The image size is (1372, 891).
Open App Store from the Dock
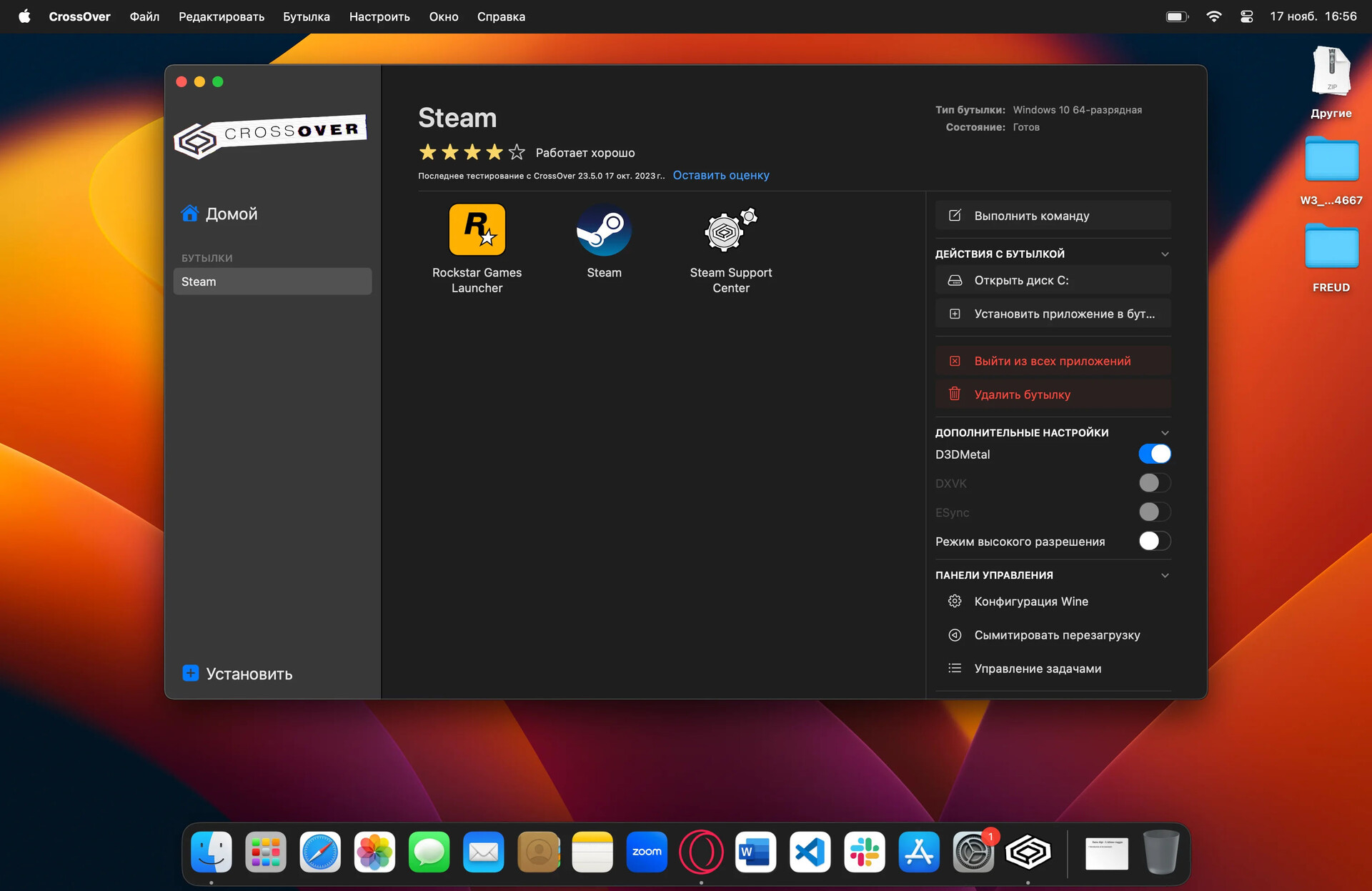919,852
